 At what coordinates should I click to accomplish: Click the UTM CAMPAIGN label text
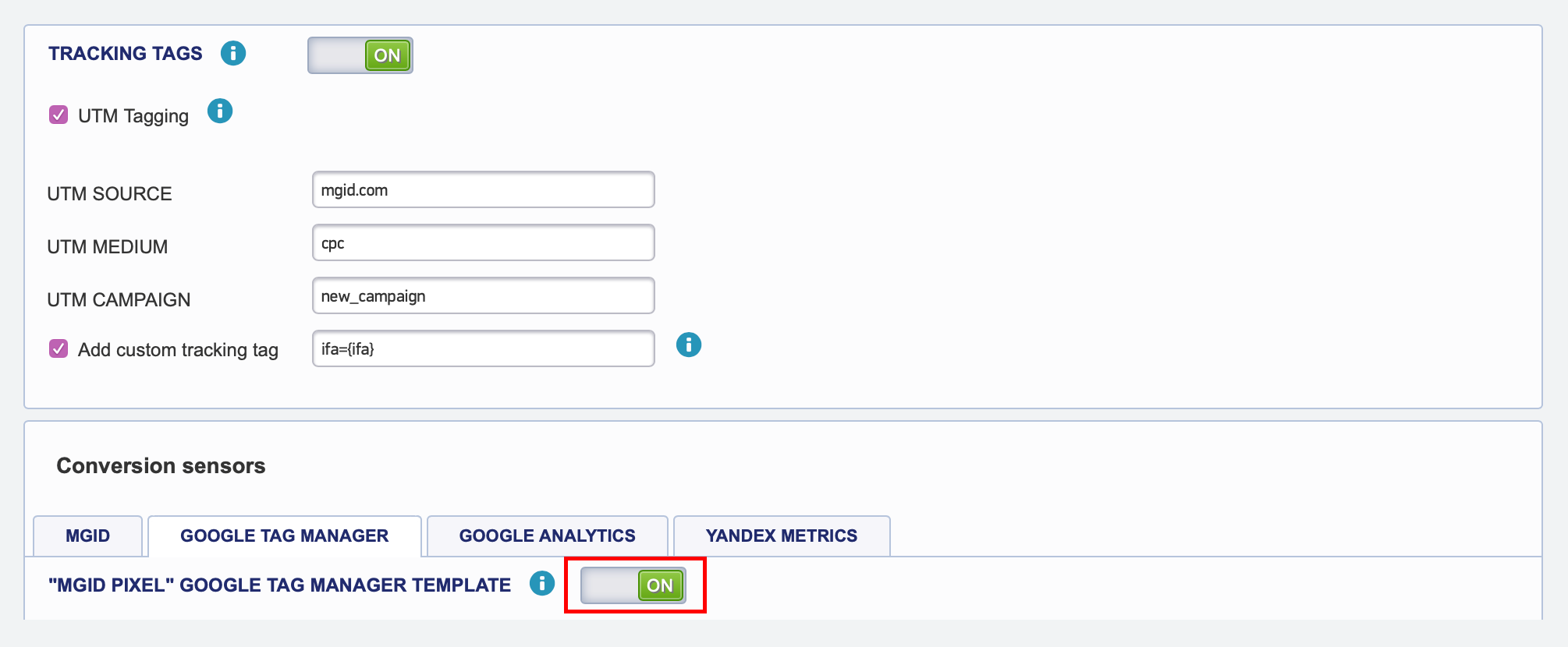pyautogui.click(x=119, y=300)
